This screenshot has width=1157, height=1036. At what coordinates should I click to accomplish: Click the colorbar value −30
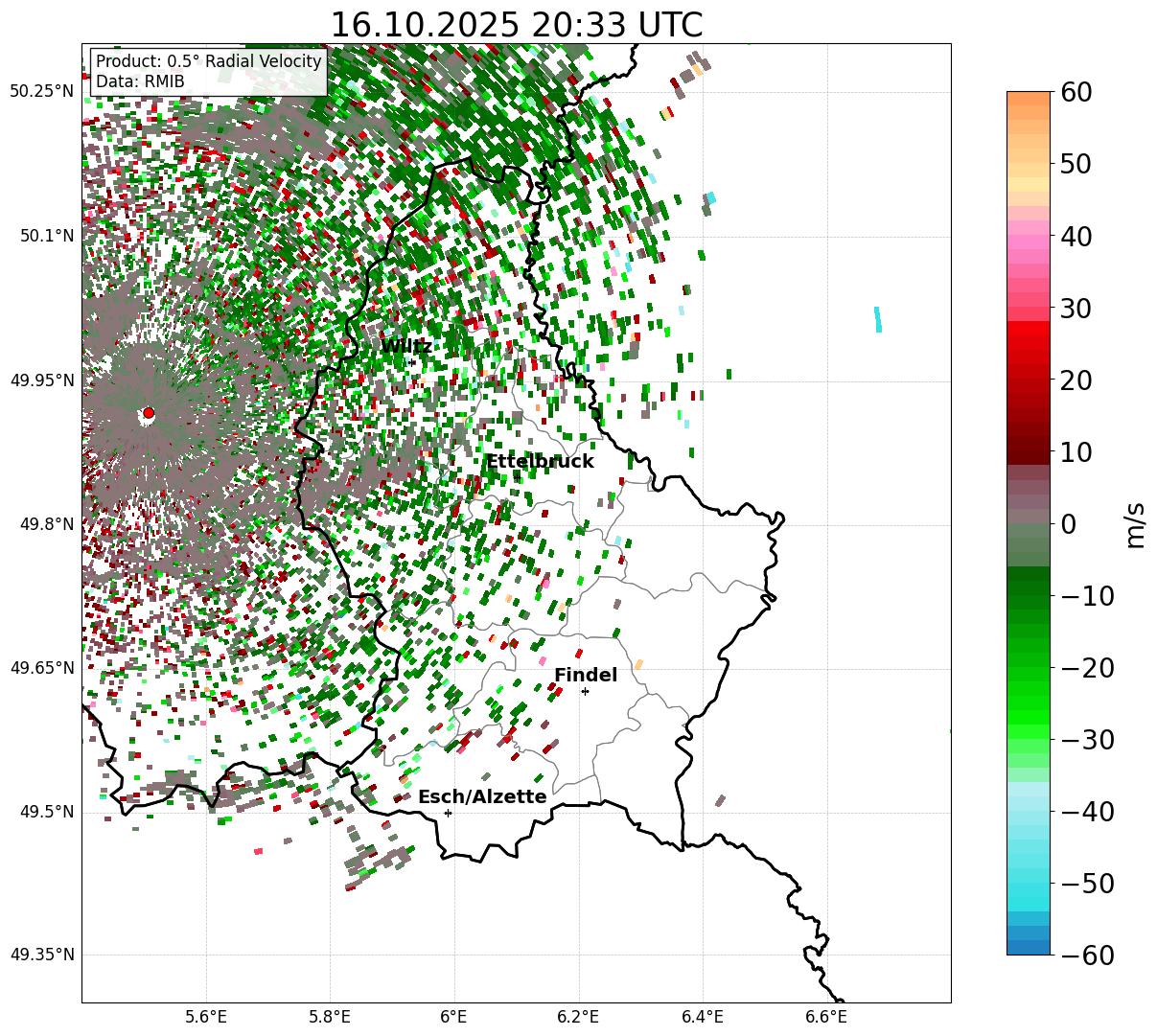tap(1087, 740)
